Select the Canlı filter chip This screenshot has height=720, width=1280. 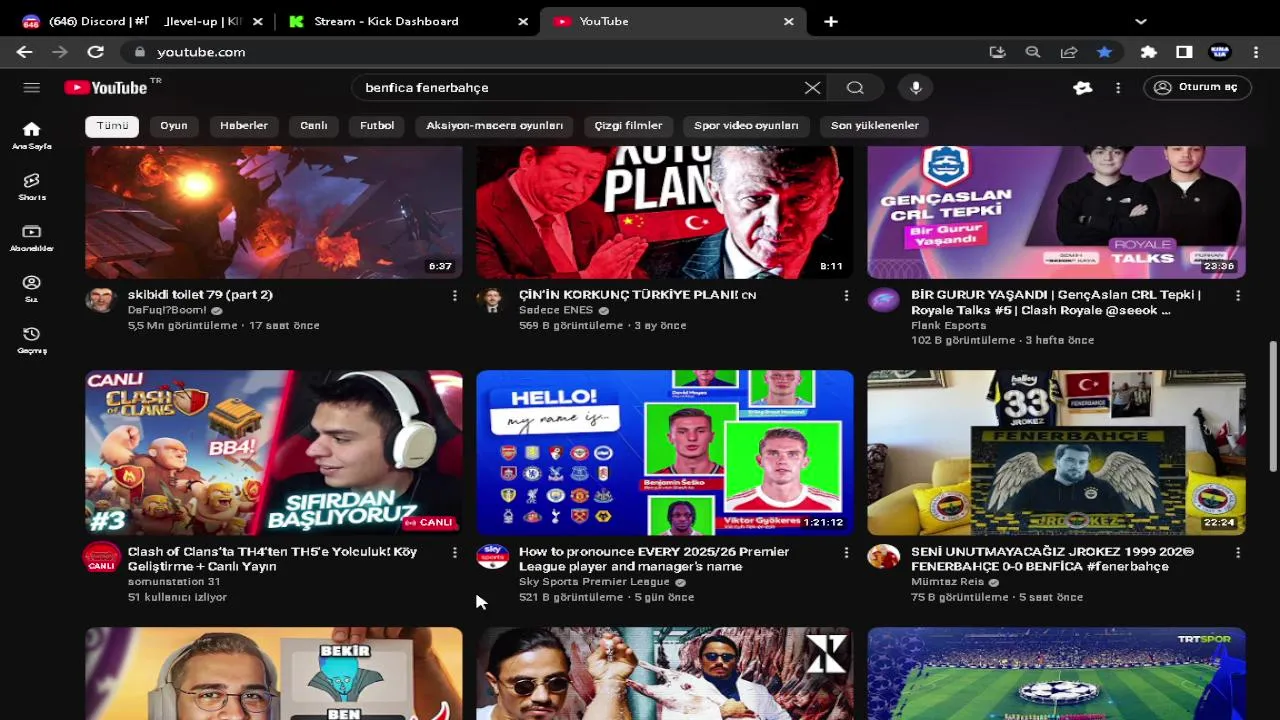[x=314, y=126]
